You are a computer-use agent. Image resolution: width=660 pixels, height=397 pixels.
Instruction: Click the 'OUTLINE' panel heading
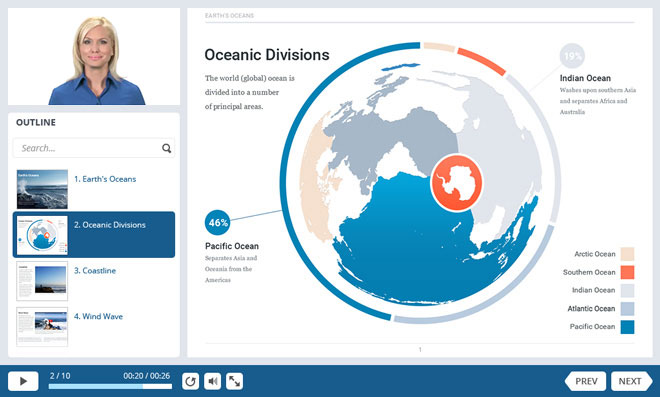[36, 123]
